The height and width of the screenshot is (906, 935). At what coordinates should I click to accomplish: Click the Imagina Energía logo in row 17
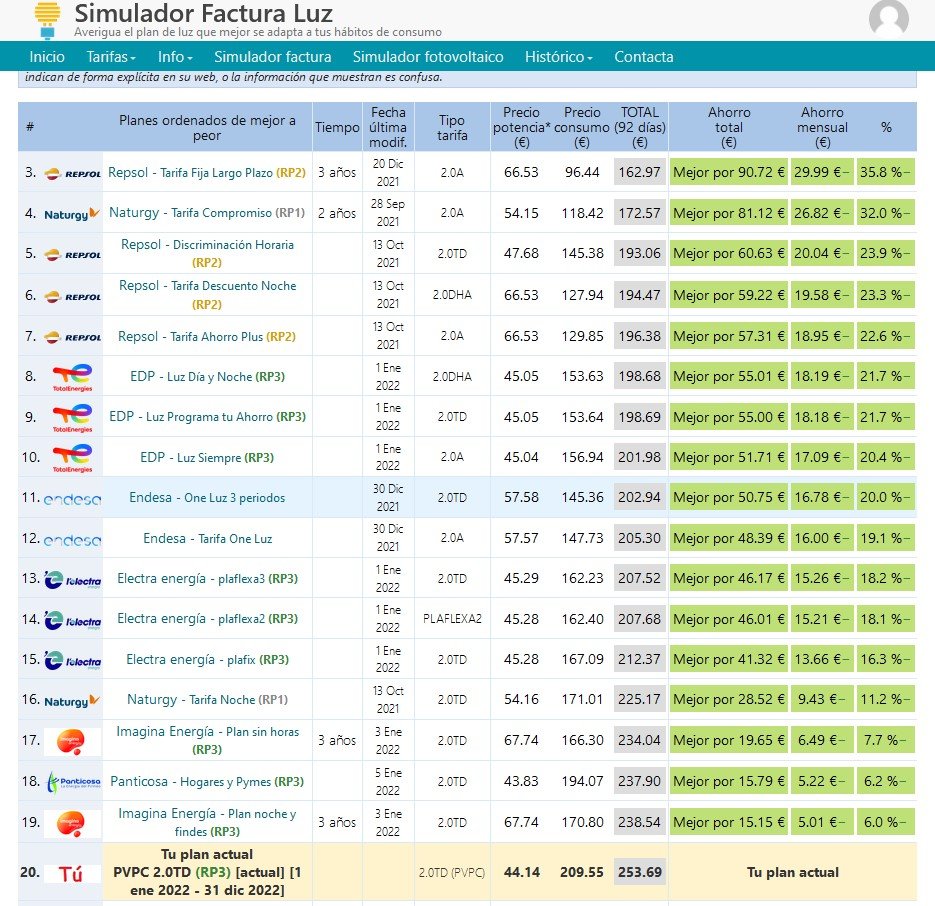pos(73,741)
